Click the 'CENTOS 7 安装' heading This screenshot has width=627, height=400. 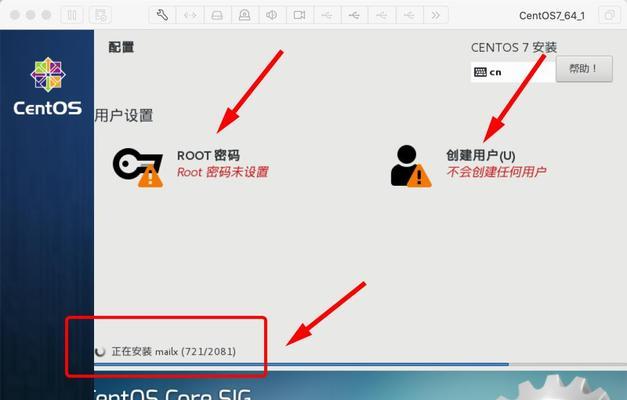tap(514, 47)
